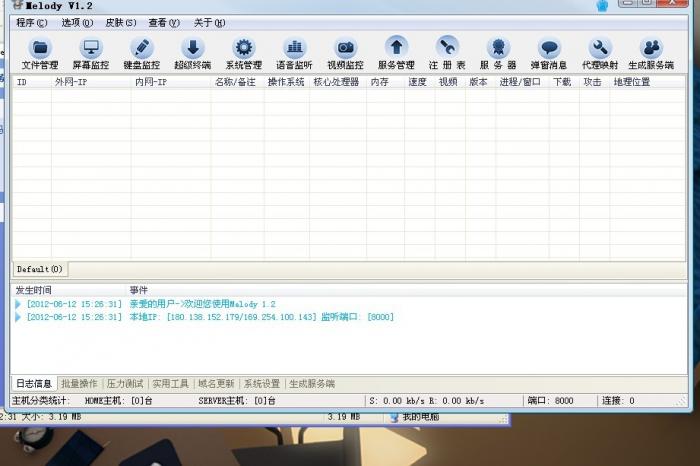Open the 超级终端 terminal tool

[193, 53]
